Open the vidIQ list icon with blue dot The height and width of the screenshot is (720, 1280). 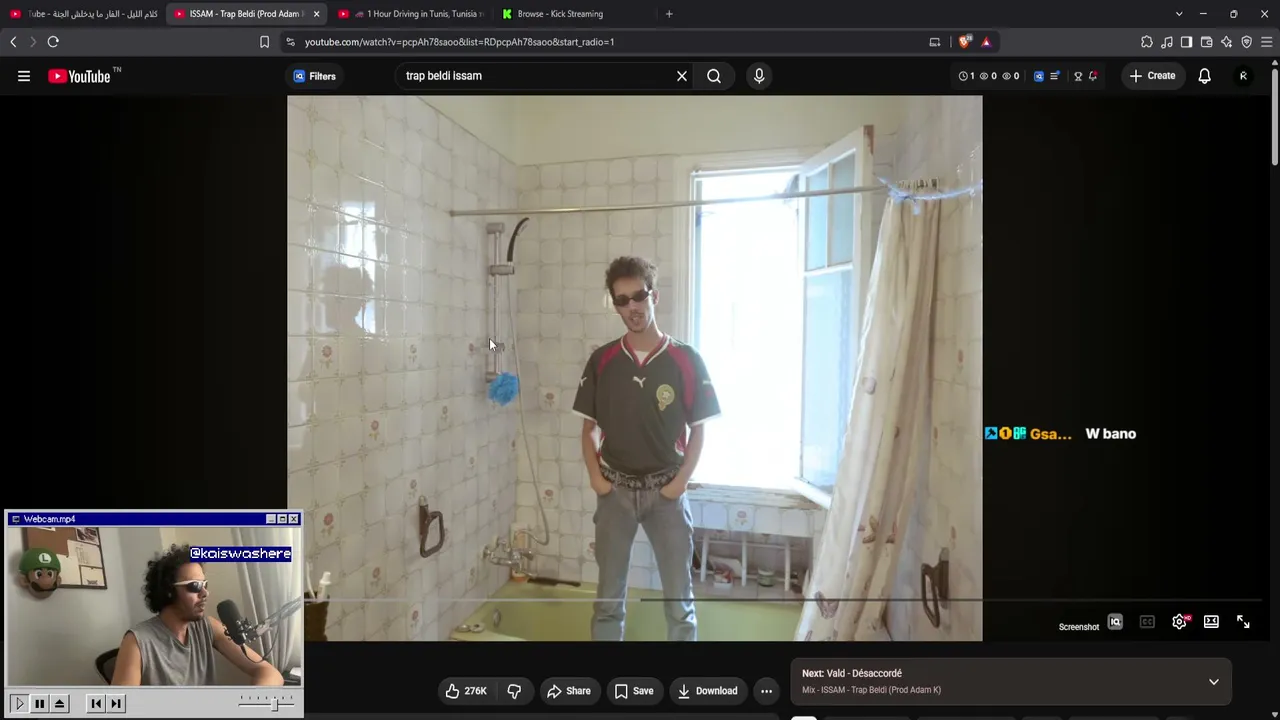click(1055, 76)
